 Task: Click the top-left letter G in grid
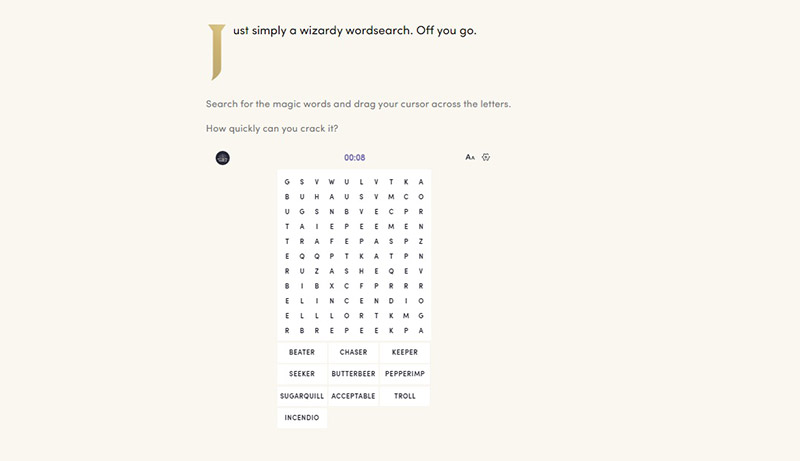(x=287, y=182)
